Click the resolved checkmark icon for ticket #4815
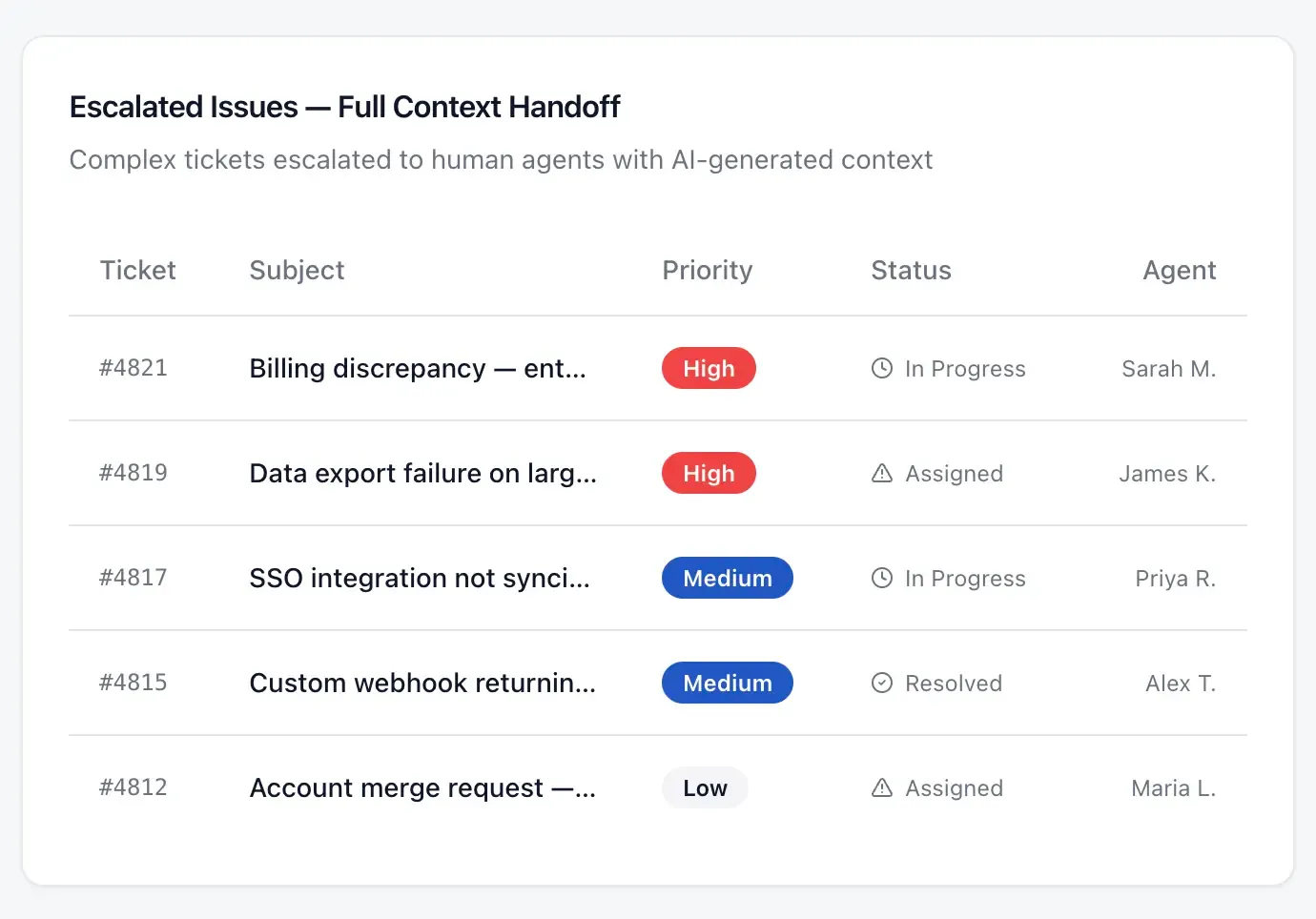The height and width of the screenshot is (919, 1316). pyautogui.click(x=882, y=683)
